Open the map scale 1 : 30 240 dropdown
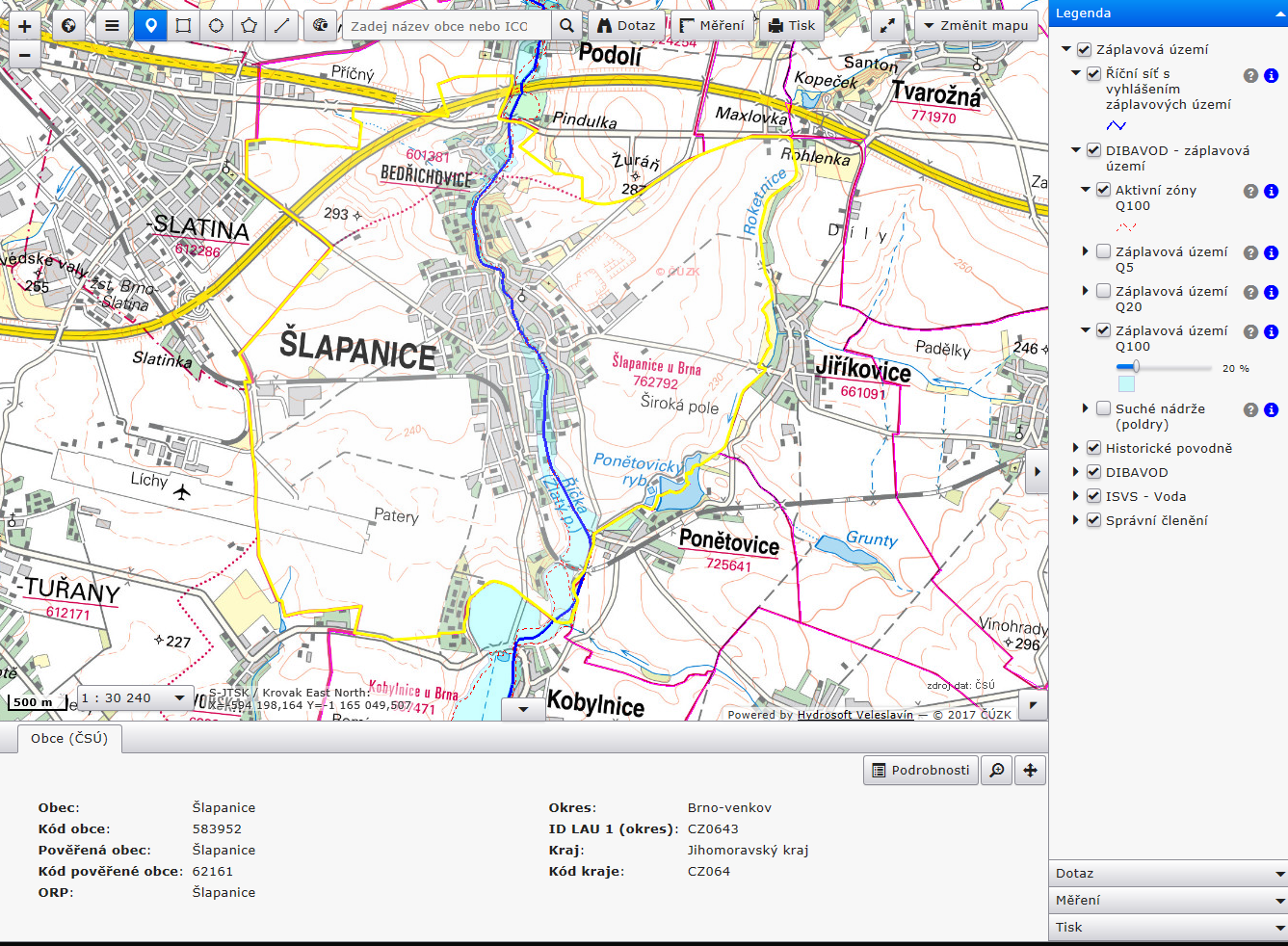This screenshot has height=946, width=1288. click(135, 698)
